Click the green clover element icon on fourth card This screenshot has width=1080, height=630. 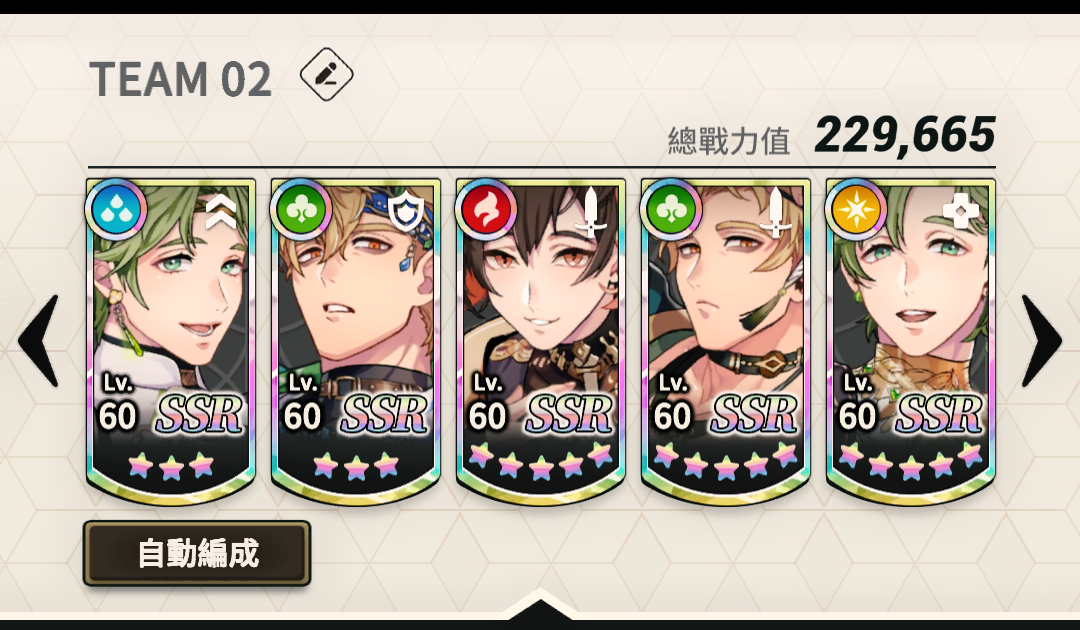671,209
